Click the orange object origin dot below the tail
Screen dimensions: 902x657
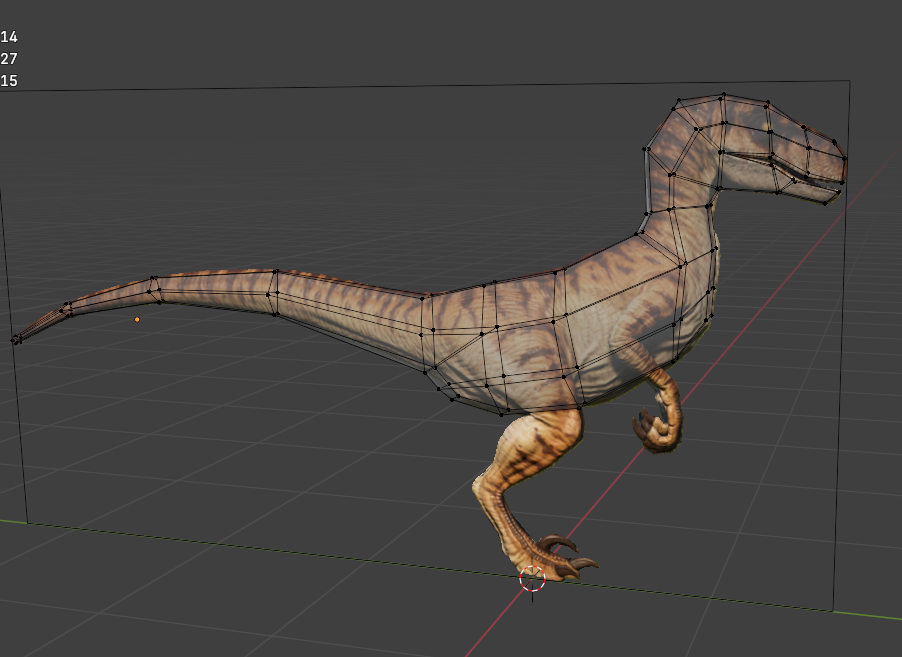(x=137, y=319)
